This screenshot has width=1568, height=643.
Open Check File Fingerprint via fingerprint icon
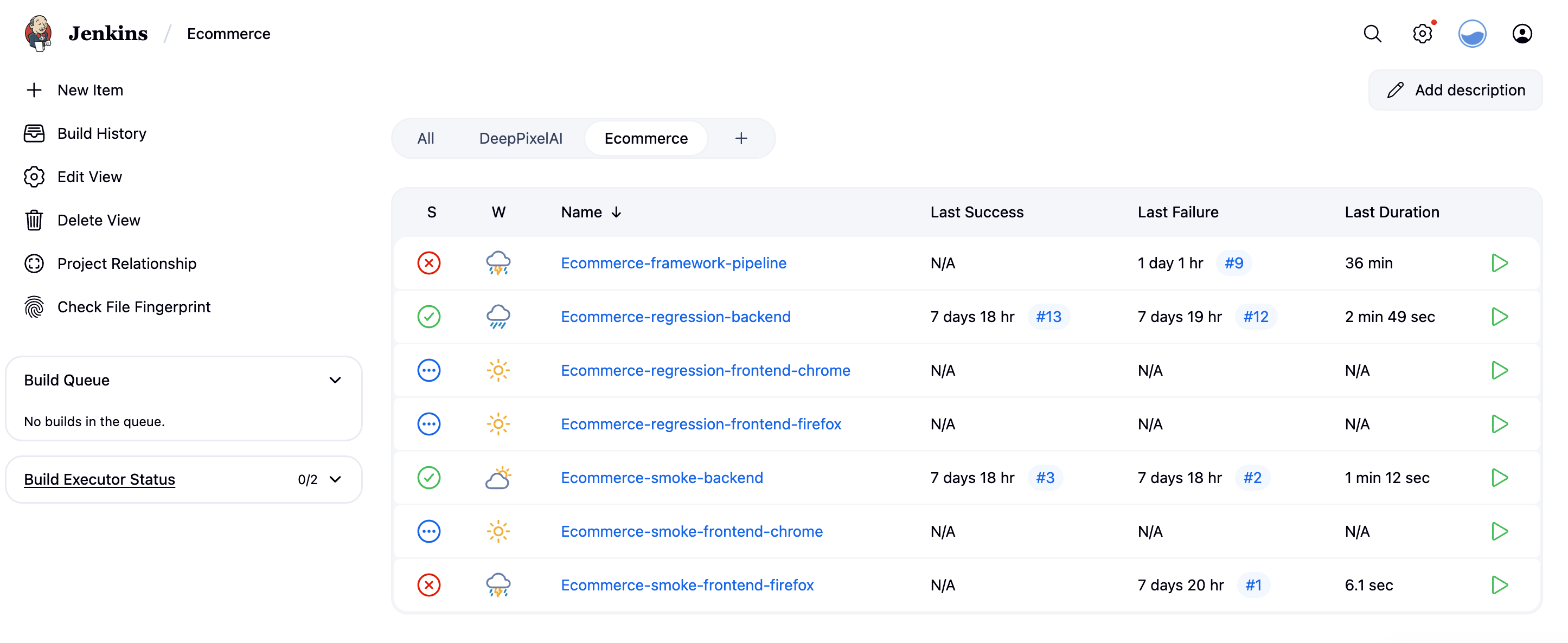pyautogui.click(x=34, y=307)
